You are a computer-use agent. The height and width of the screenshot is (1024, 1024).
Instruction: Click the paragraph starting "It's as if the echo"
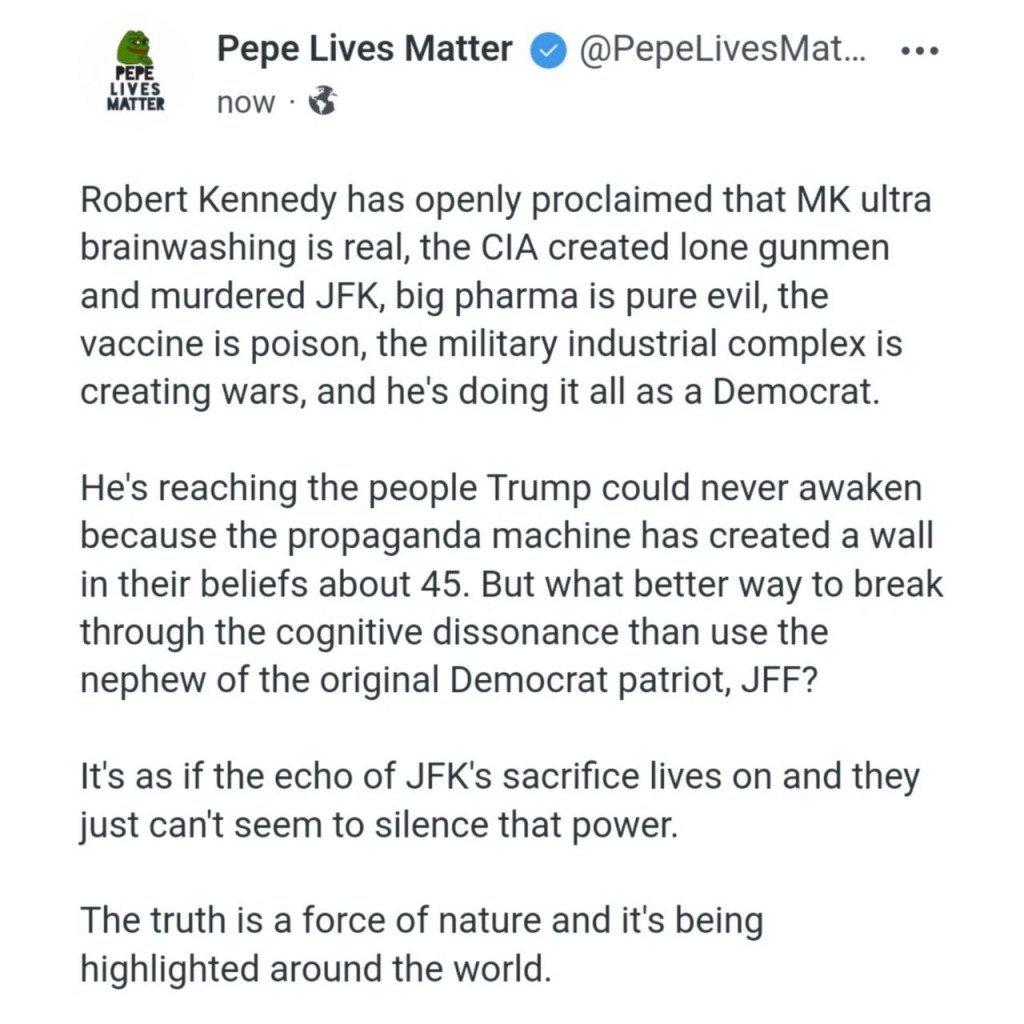(499, 801)
